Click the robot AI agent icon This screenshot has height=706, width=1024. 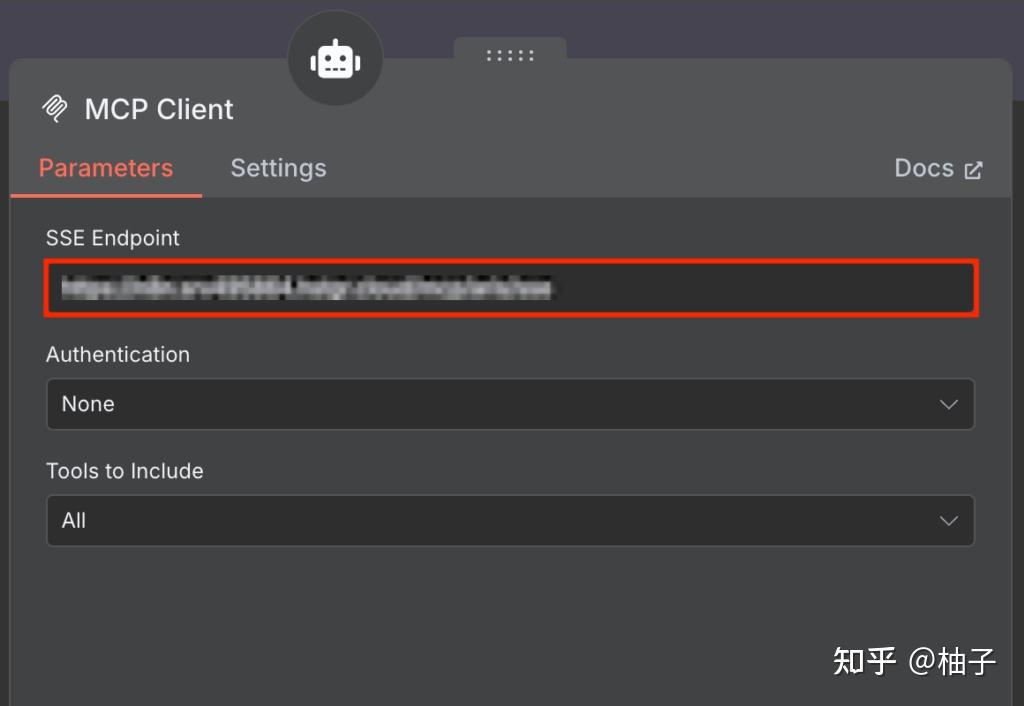coord(335,59)
